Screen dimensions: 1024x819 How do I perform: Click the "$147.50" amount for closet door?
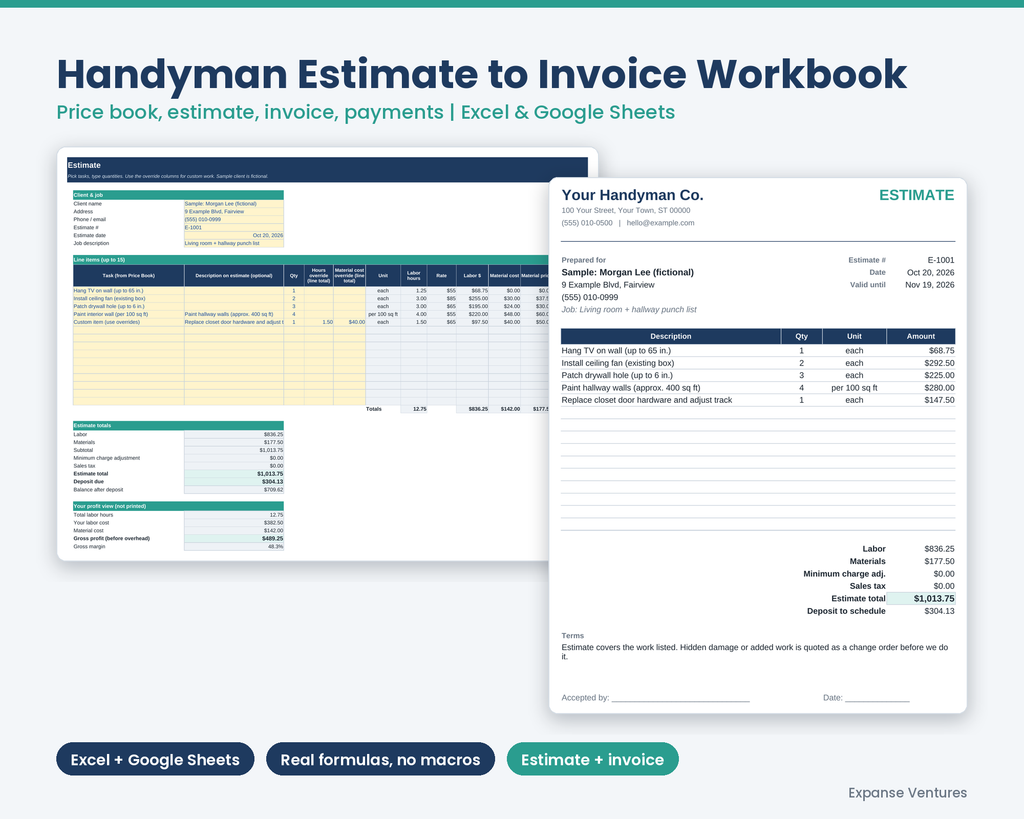tap(939, 400)
